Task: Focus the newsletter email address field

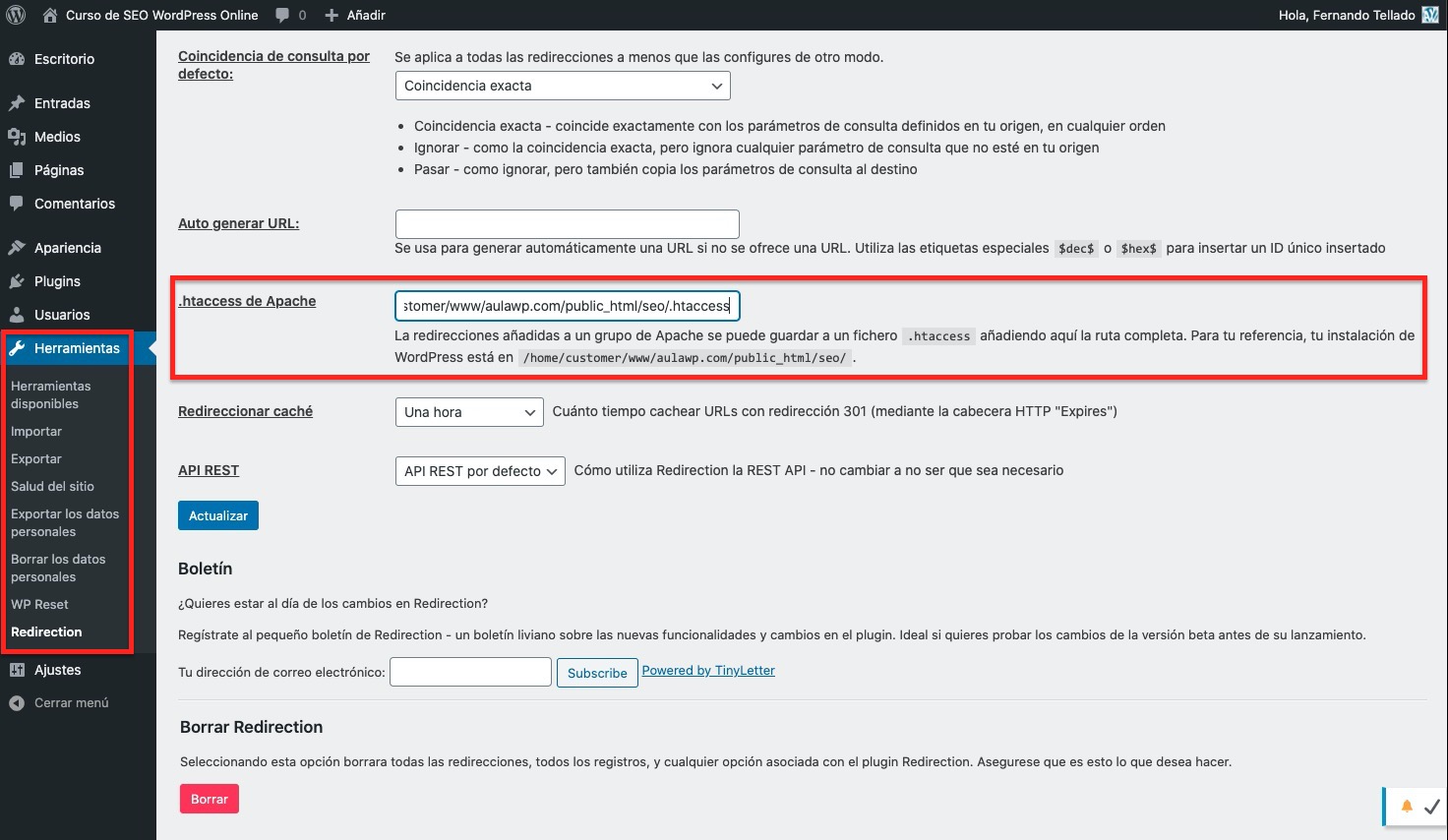Action: click(470, 672)
